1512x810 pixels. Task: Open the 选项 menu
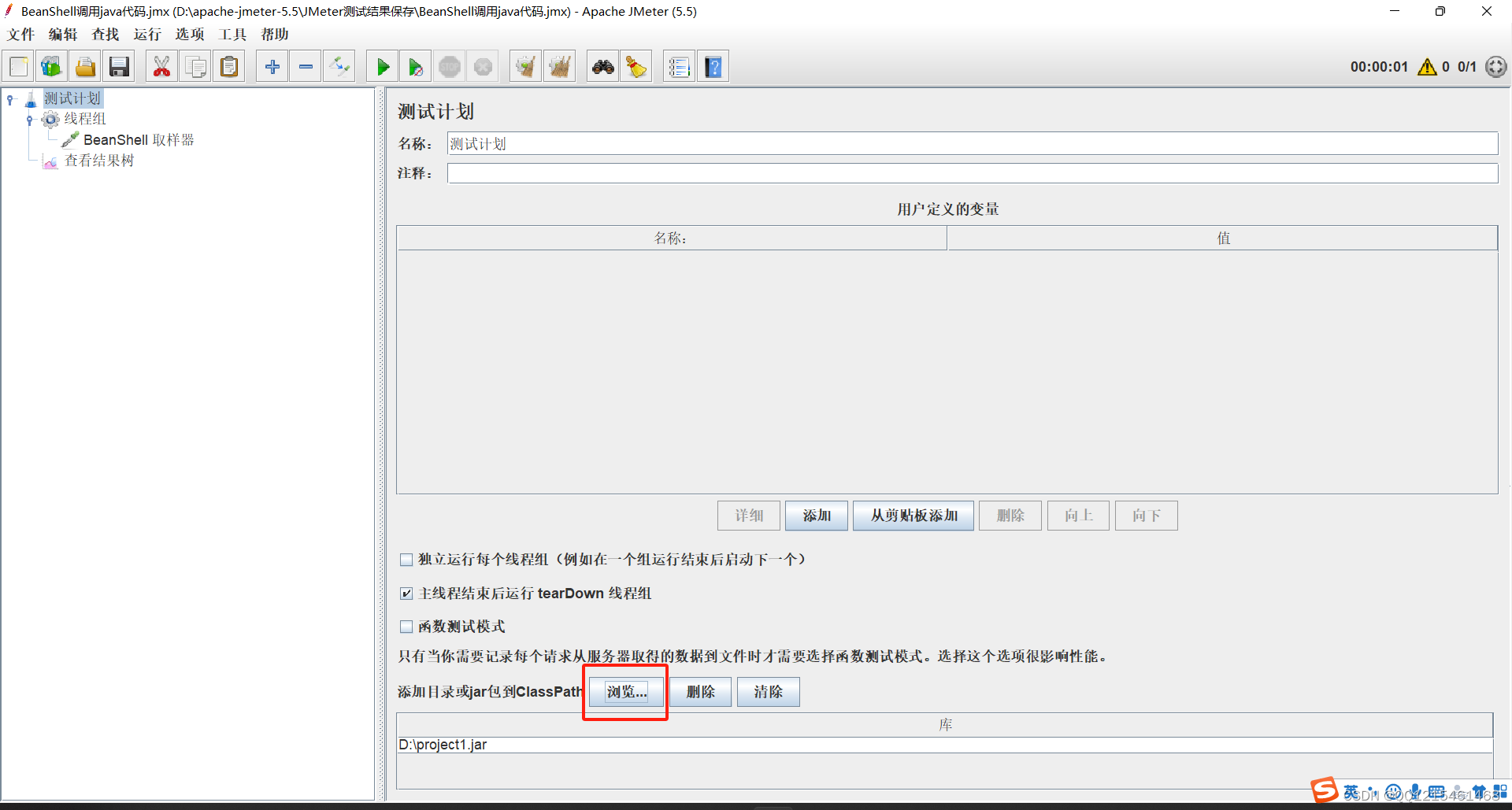tap(190, 35)
